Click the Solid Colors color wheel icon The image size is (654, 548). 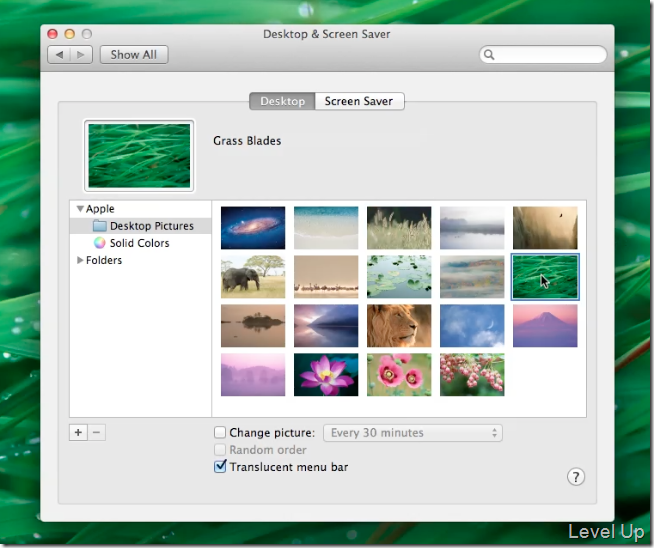click(x=99, y=243)
